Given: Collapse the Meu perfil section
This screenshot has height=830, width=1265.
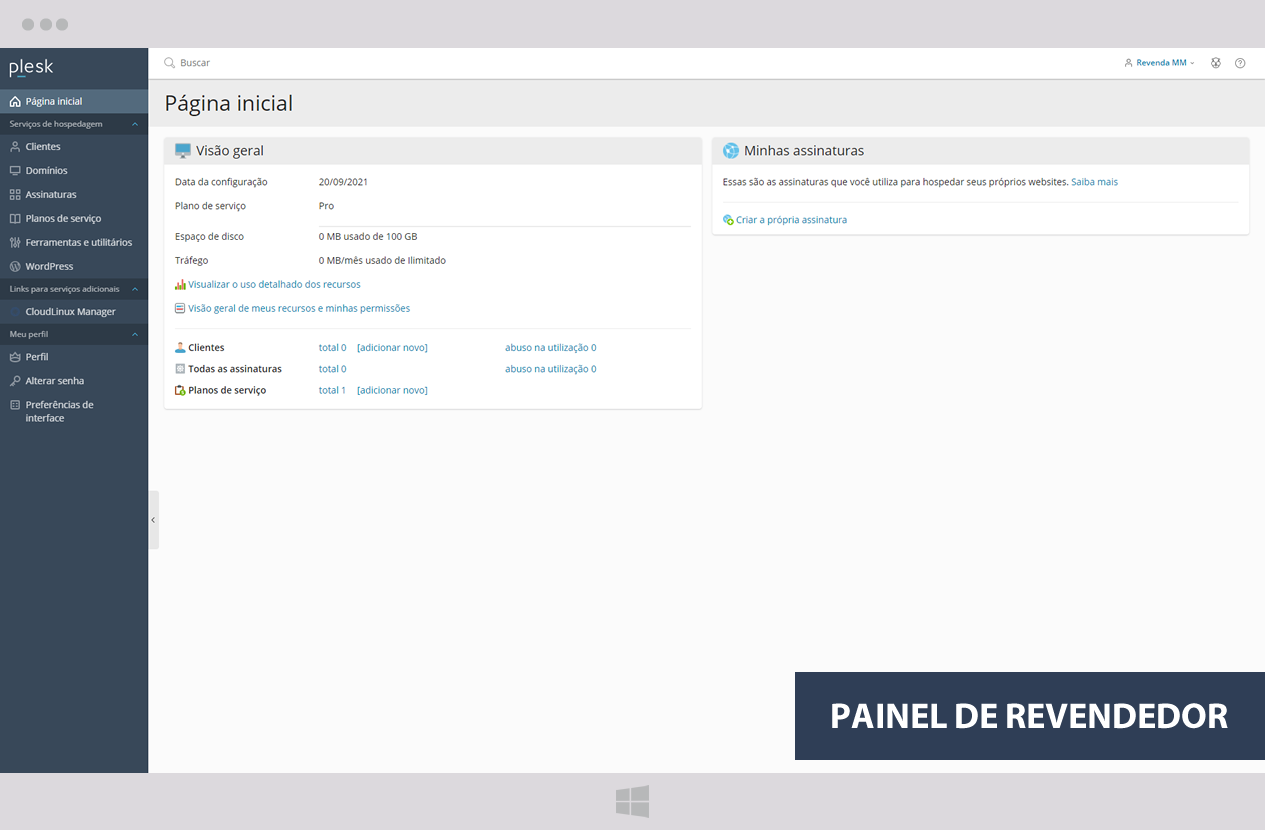Looking at the screenshot, I should point(135,334).
